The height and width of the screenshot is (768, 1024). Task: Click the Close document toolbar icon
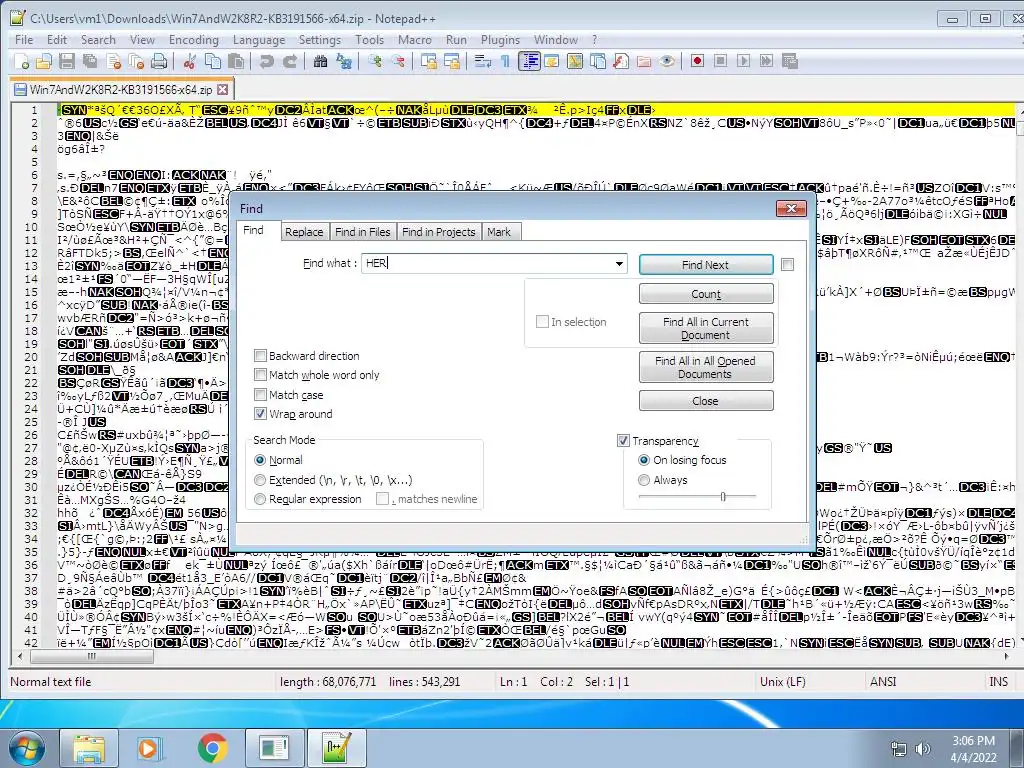coord(114,61)
